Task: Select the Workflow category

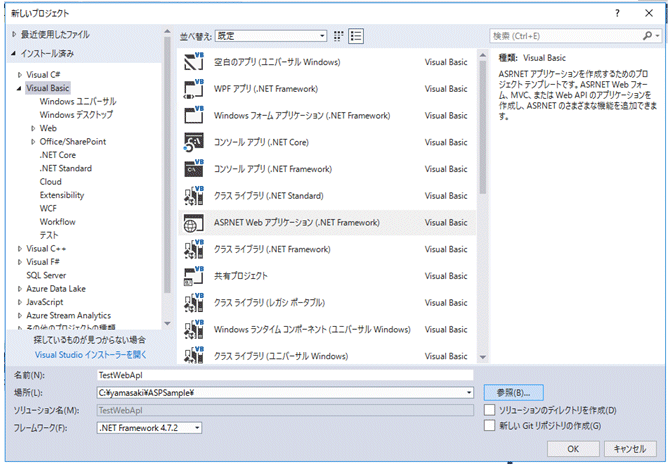Action: tap(58, 222)
